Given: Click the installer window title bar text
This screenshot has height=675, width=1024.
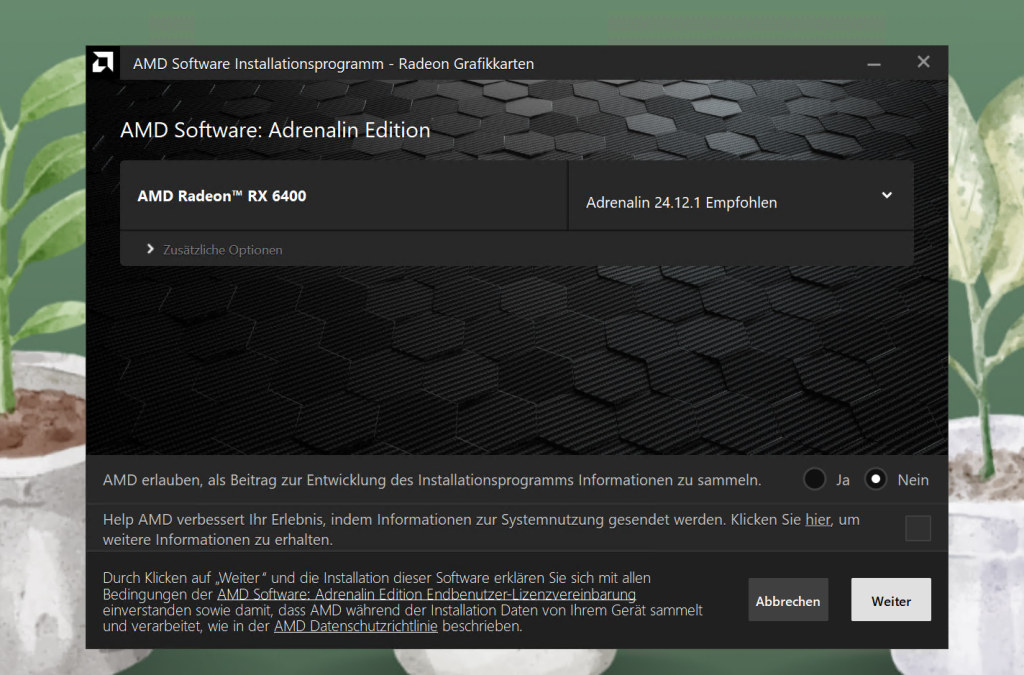Looking at the screenshot, I should 333,64.
